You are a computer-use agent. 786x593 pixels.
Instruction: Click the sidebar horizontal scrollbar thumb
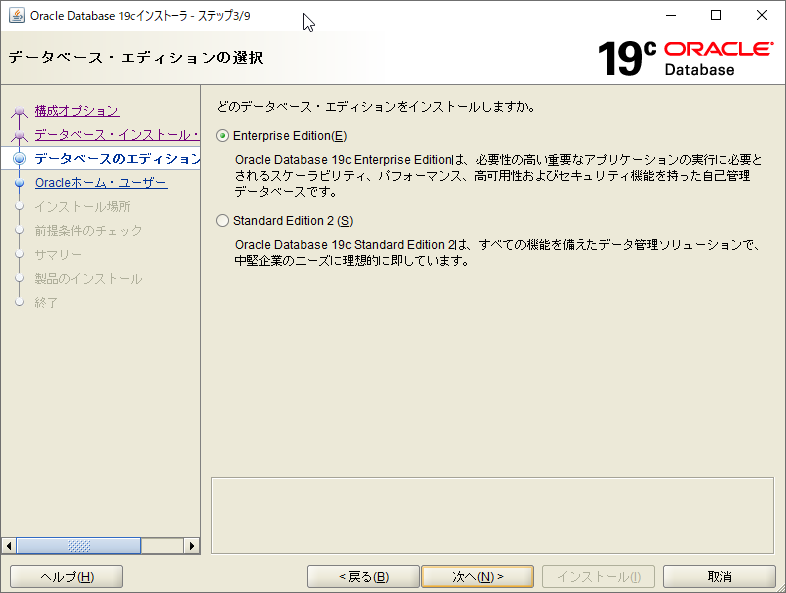pyautogui.click(x=79, y=545)
